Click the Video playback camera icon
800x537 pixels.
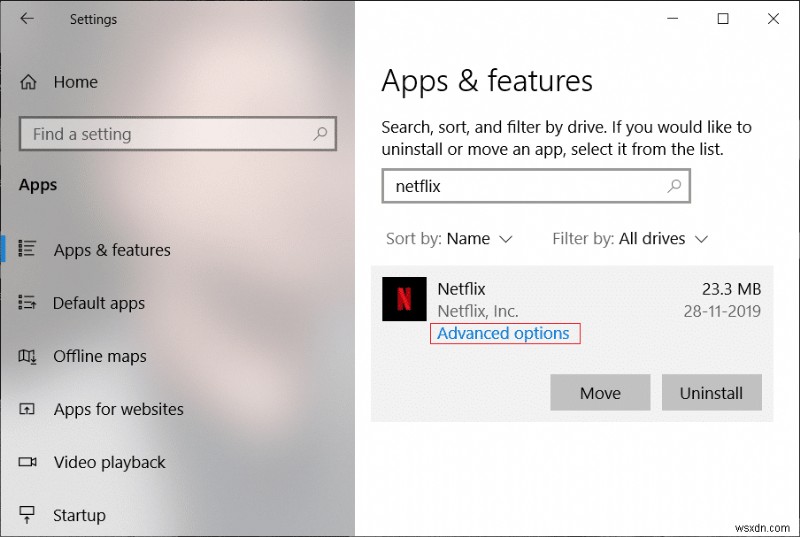pos(28,462)
